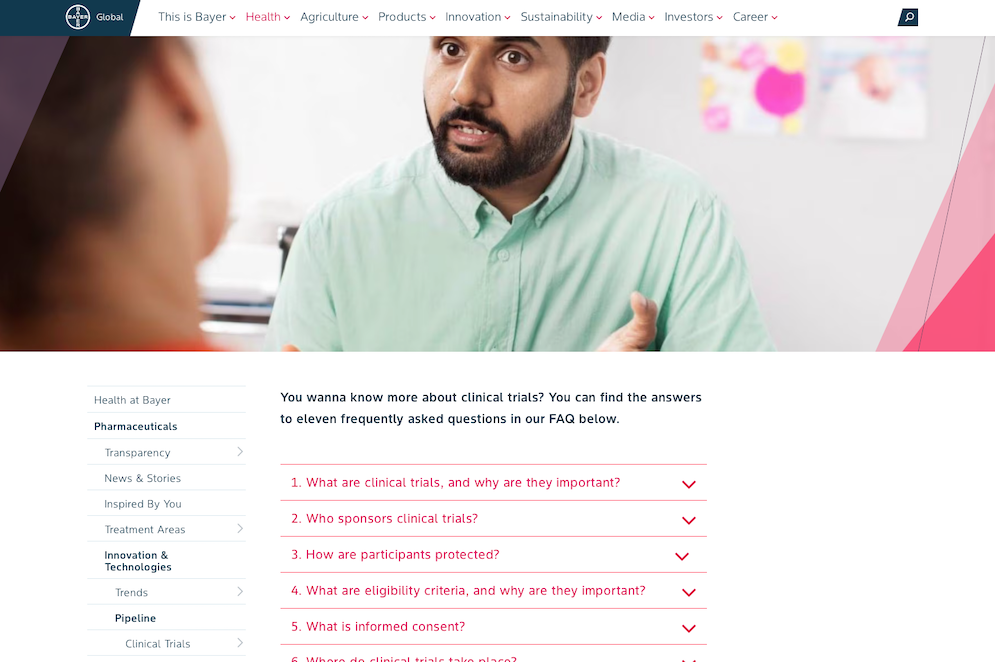The image size is (995, 662).
Task: Select Health at Bayer in sidebar
Action: click(x=132, y=401)
